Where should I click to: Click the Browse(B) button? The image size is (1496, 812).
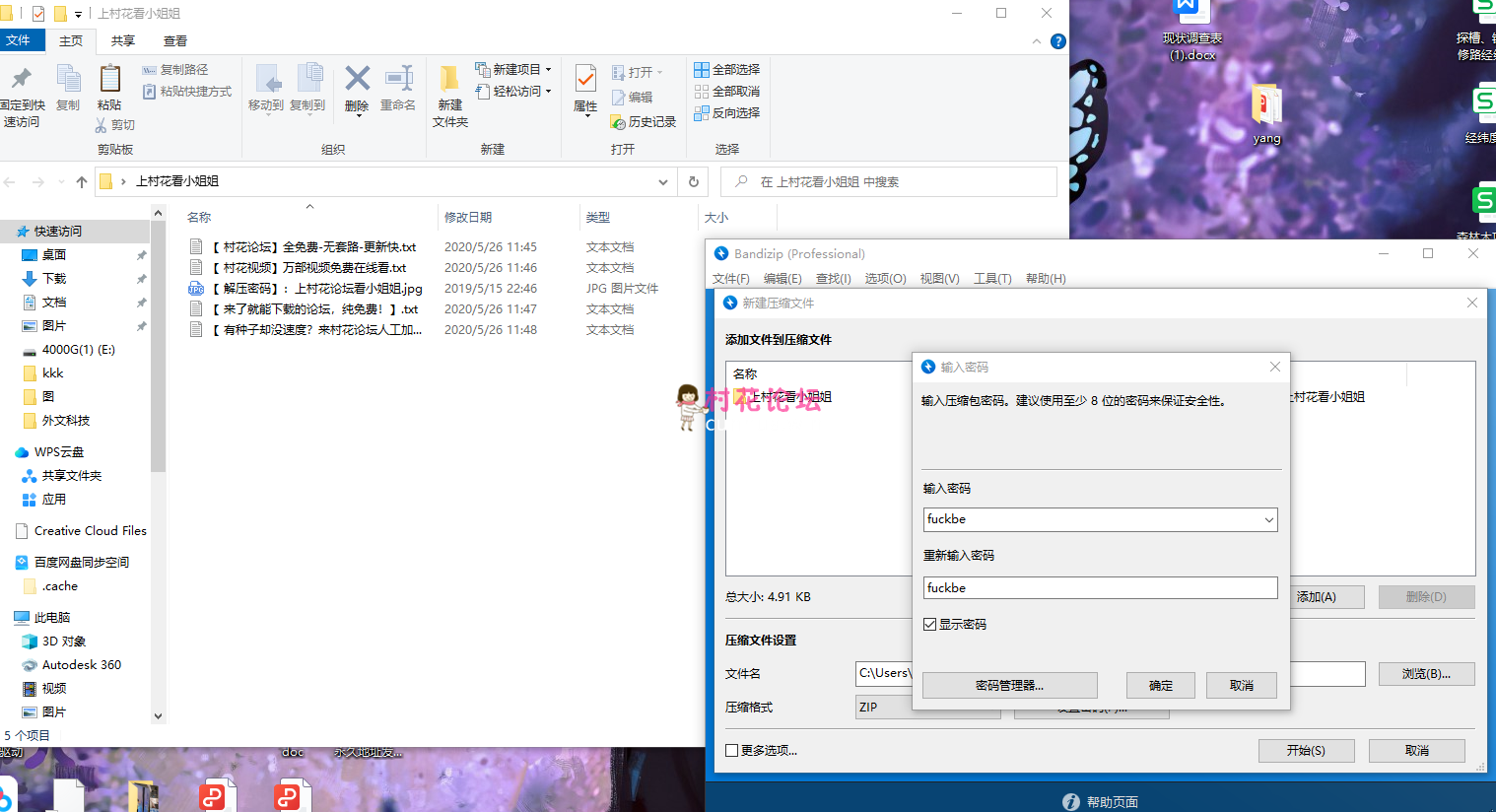click(1426, 674)
